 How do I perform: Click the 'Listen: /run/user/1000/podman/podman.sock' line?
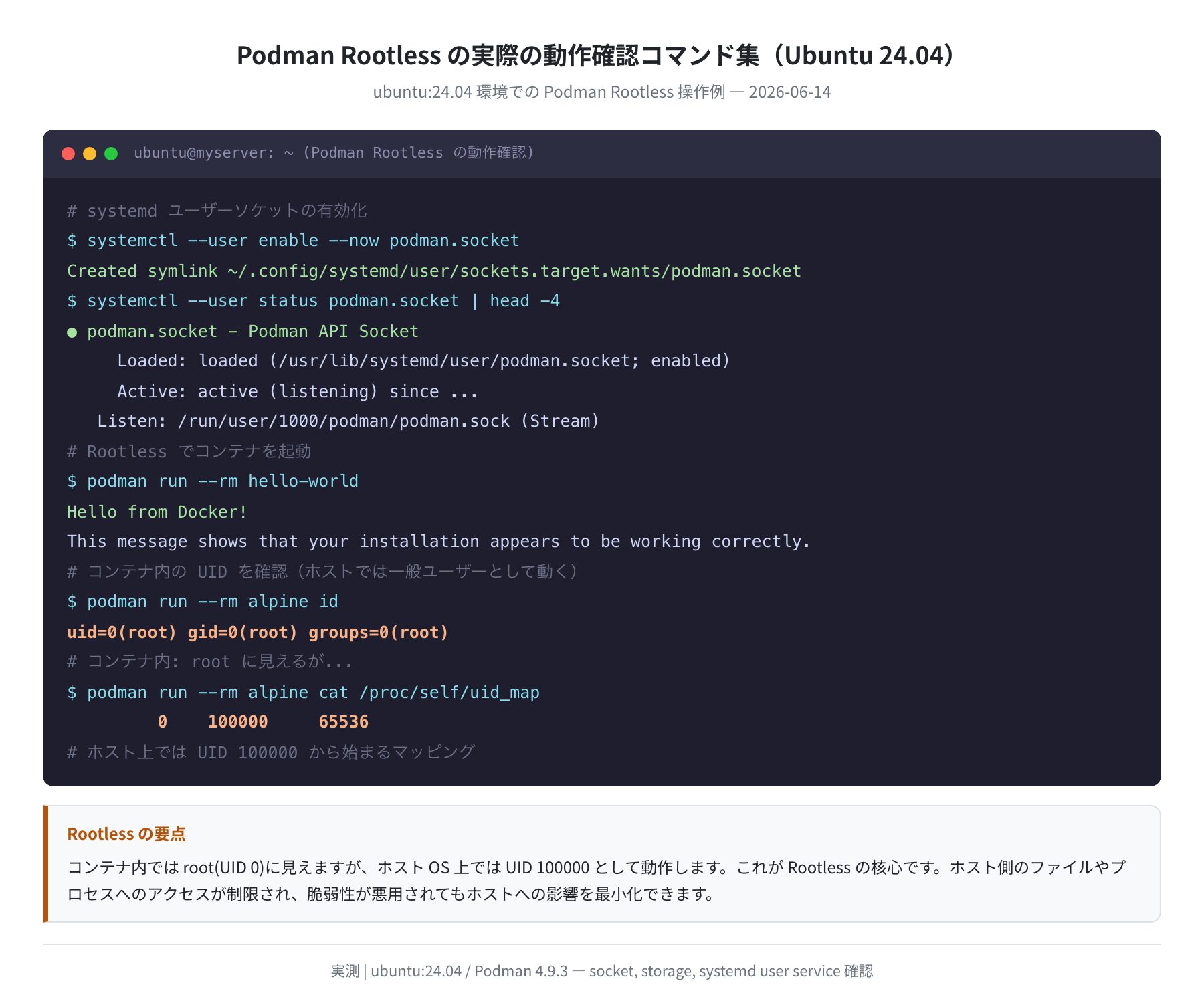[348, 421]
